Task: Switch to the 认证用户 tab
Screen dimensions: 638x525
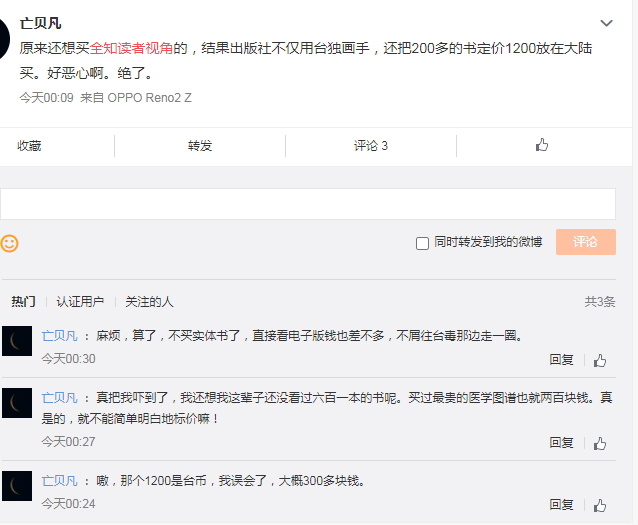Action: tap(80, 302)
